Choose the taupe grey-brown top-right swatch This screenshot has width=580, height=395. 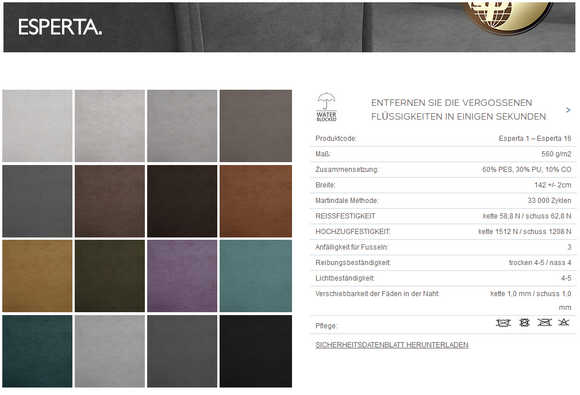(x=256, y=126)
